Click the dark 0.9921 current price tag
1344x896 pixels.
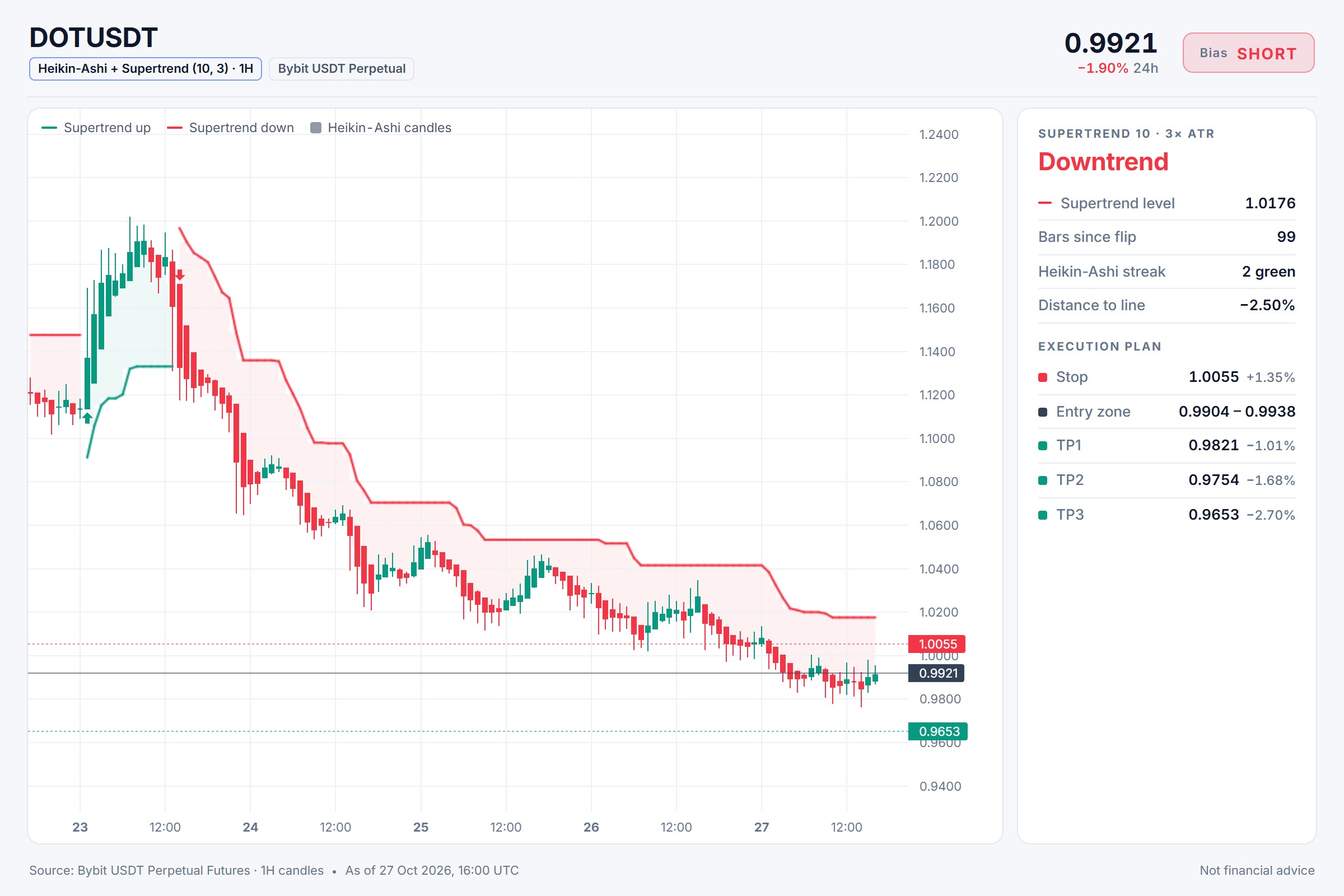click(936, 673)
